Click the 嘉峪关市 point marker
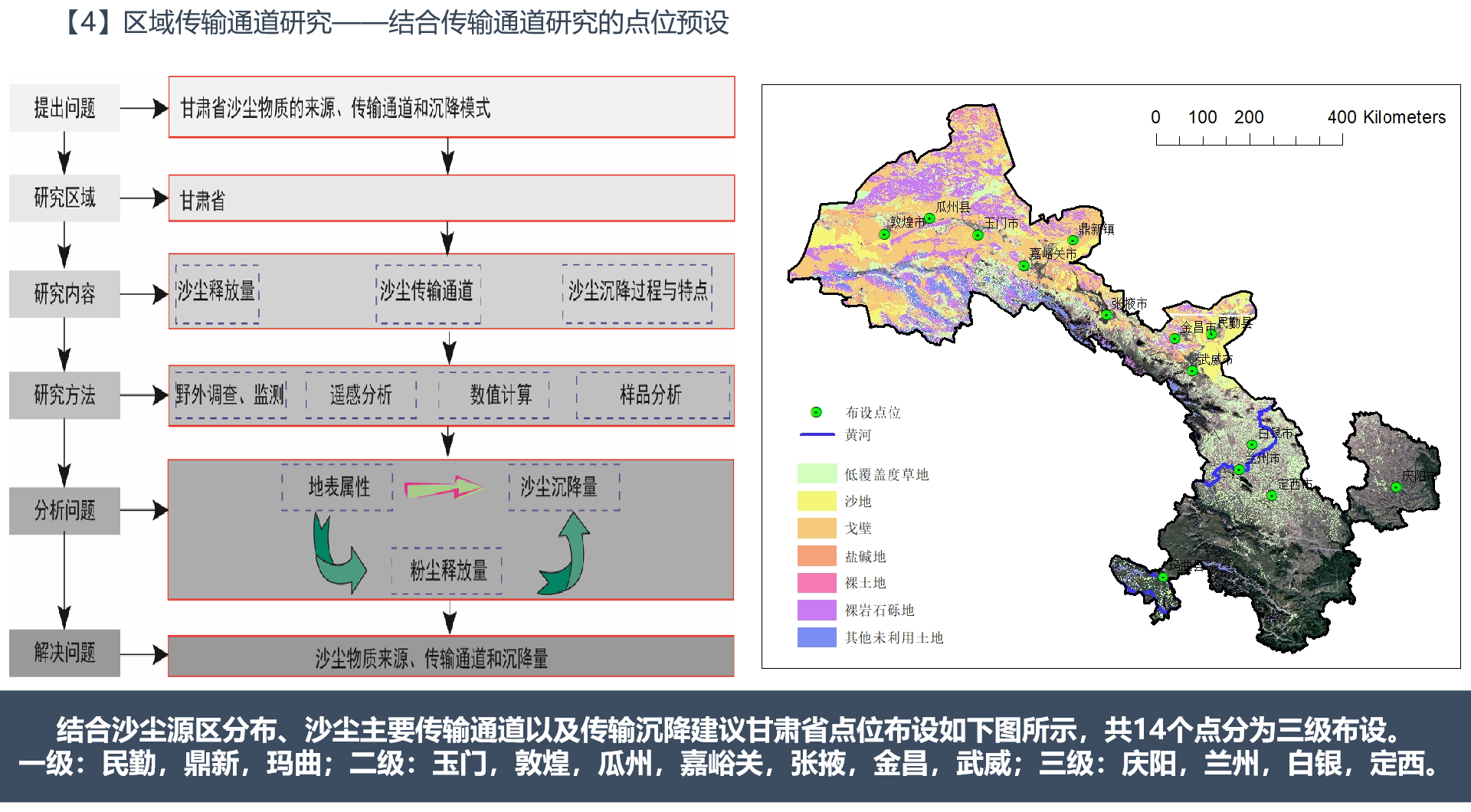 [x=1024, y=266]
